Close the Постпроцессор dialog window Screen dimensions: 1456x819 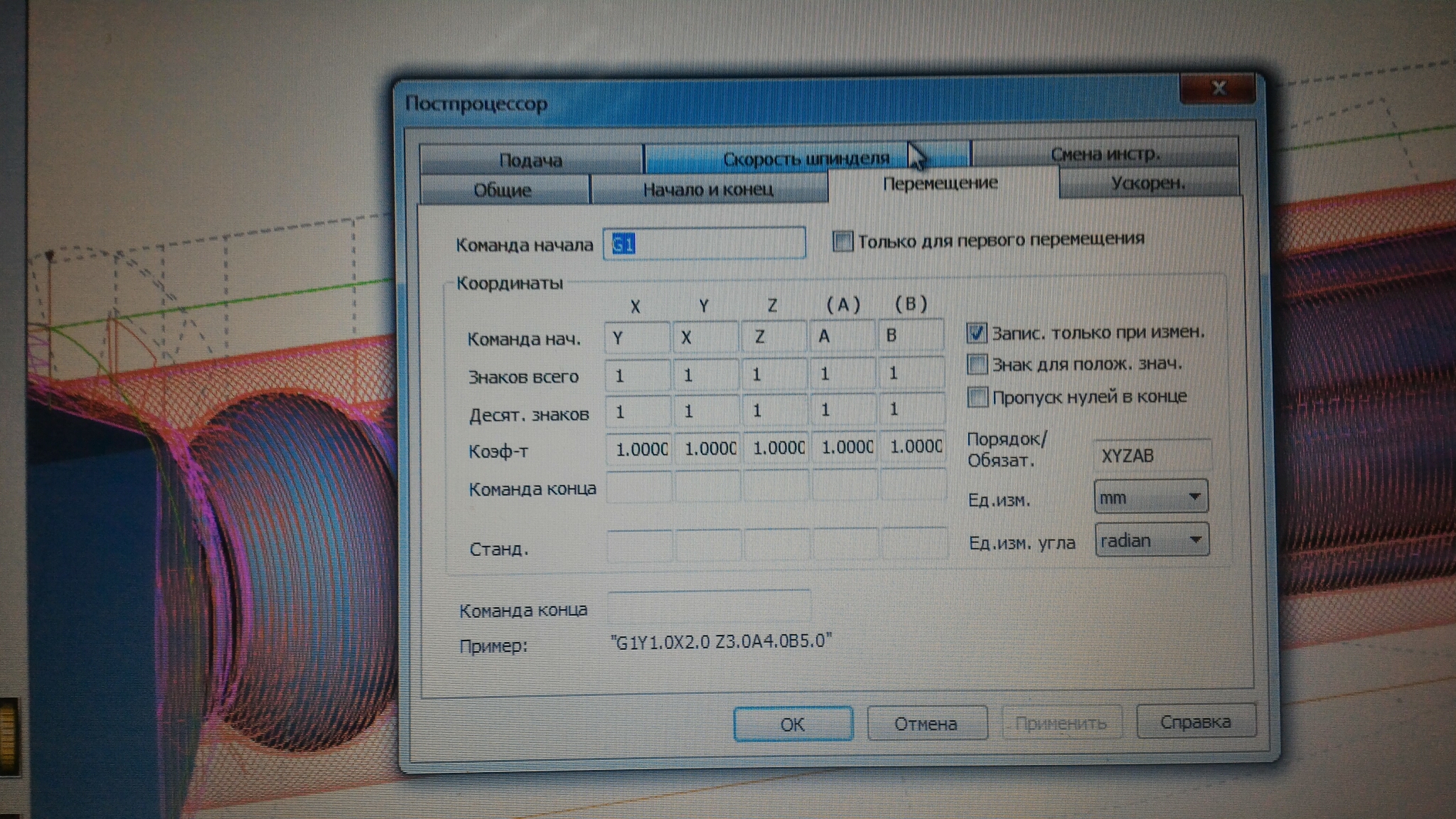pyautogui.click(x=1219, y=88)
